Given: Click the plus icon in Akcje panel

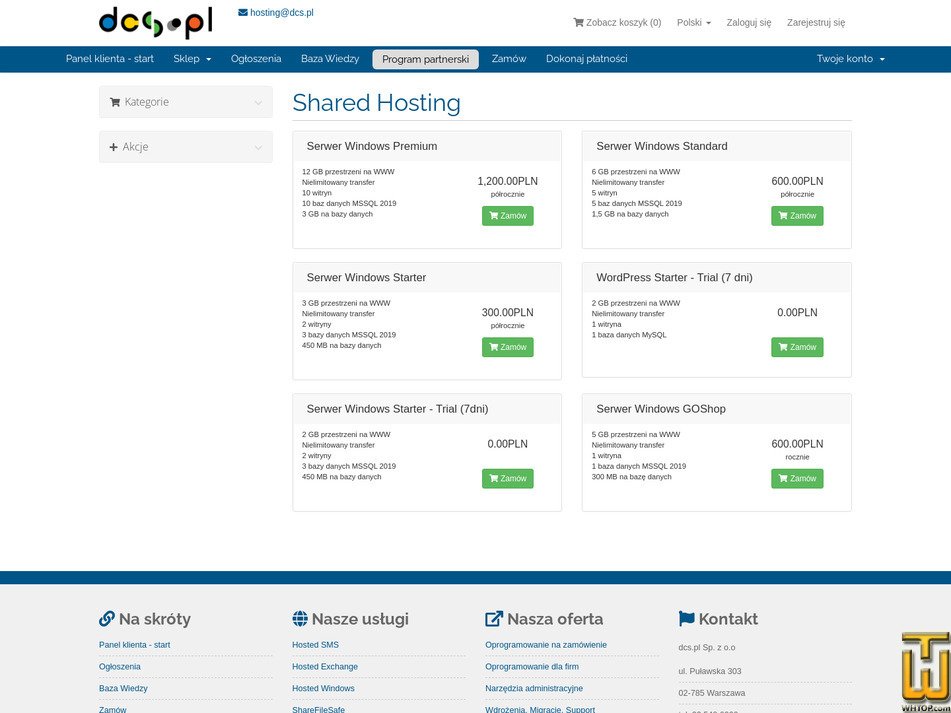Looking at the screenshot, I should pos(113,147).
